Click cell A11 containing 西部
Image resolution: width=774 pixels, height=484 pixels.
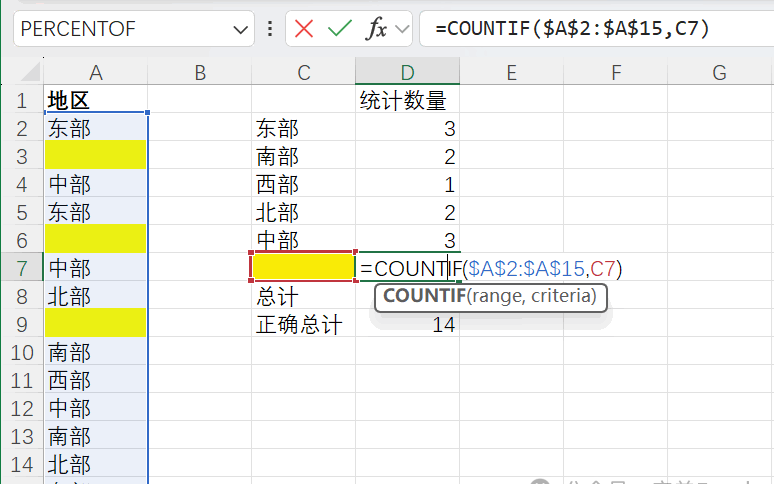click(95, 380)
